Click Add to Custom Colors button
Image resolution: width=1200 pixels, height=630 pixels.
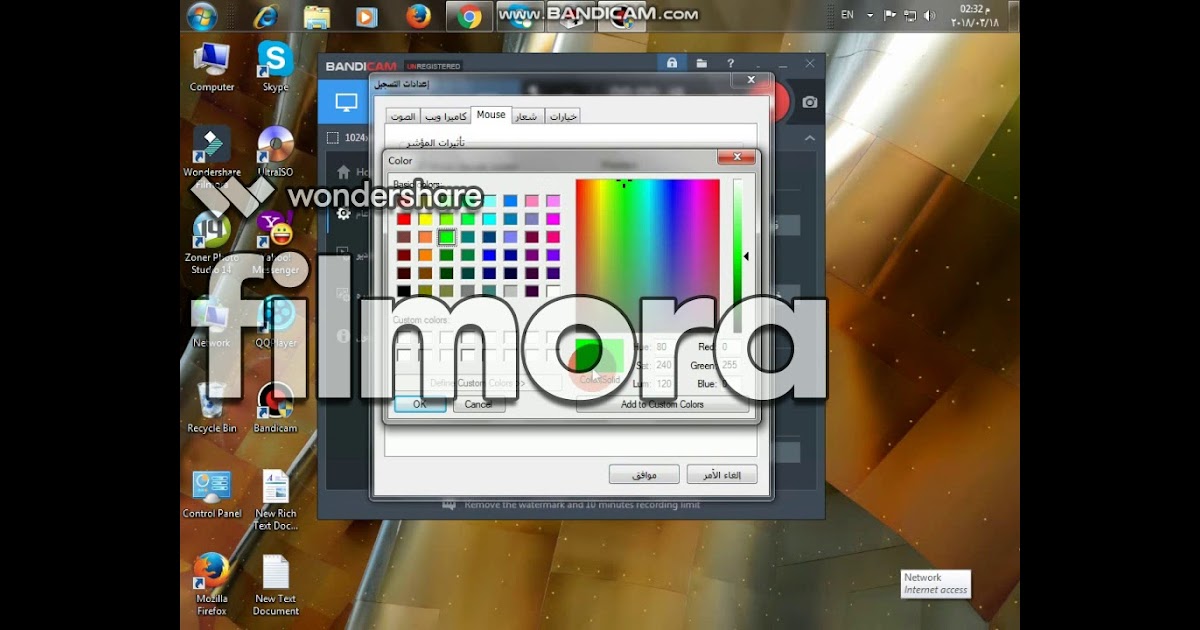[662, 404]
